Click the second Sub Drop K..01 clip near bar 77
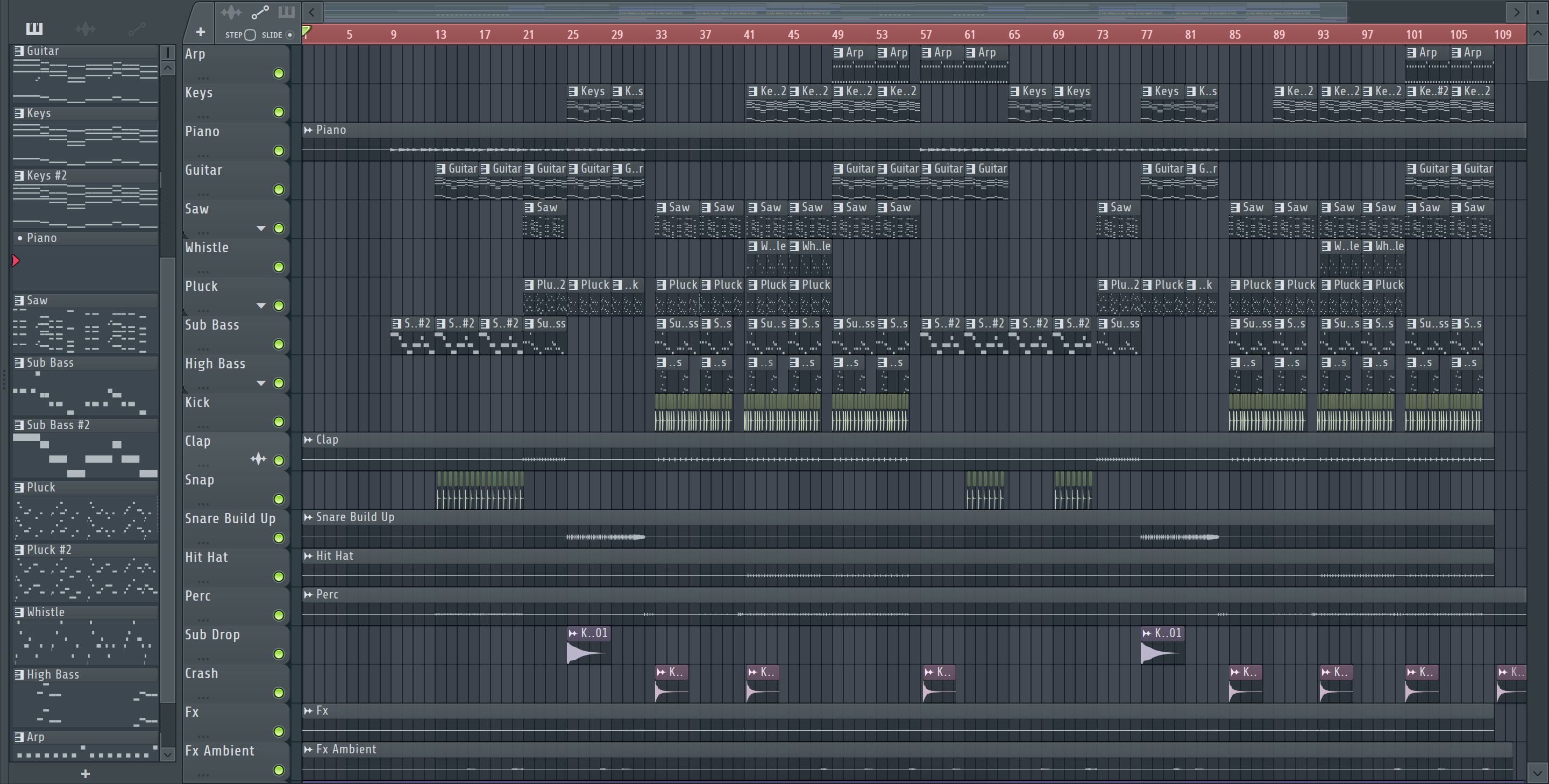 pyautogui.click(x=1162, y=645)
